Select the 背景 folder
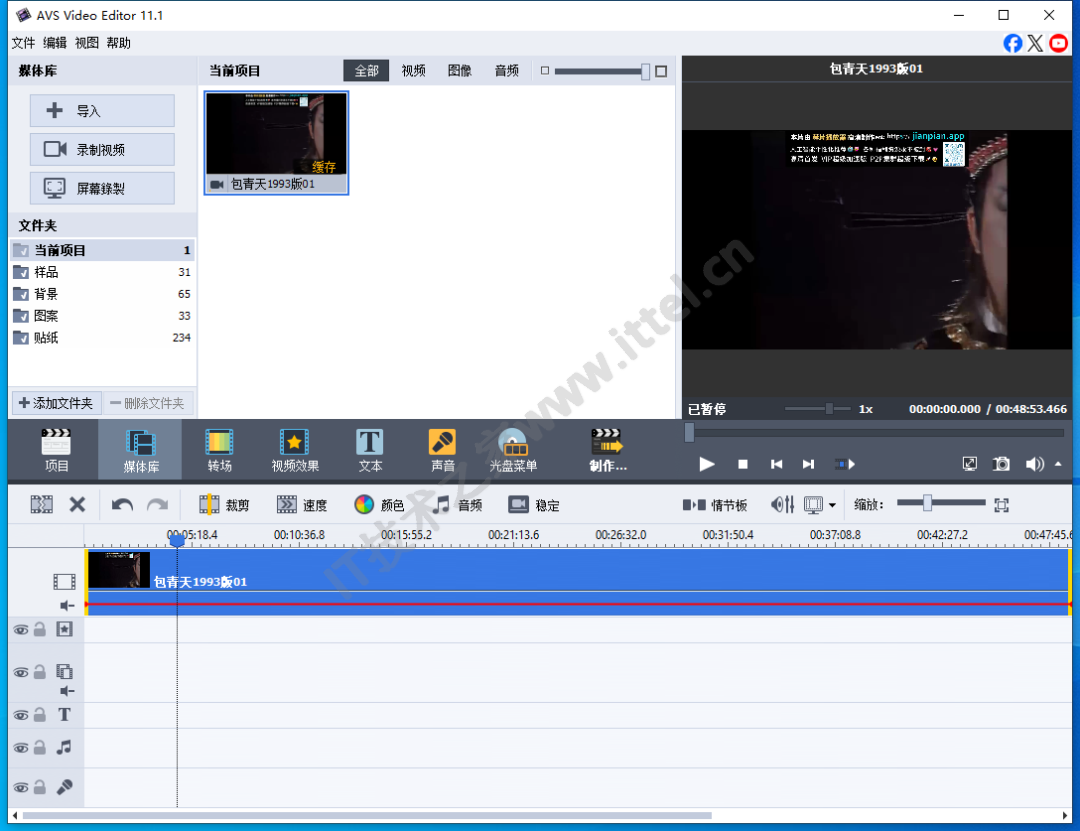 [102, 294]
